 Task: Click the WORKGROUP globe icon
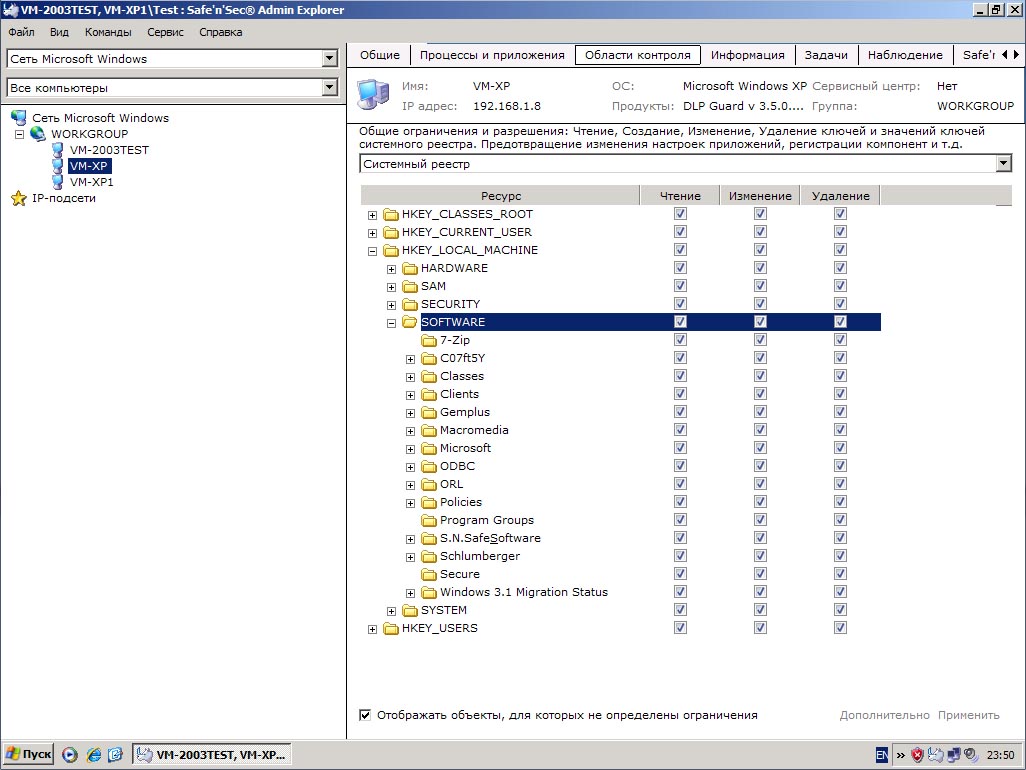[38, 133]
